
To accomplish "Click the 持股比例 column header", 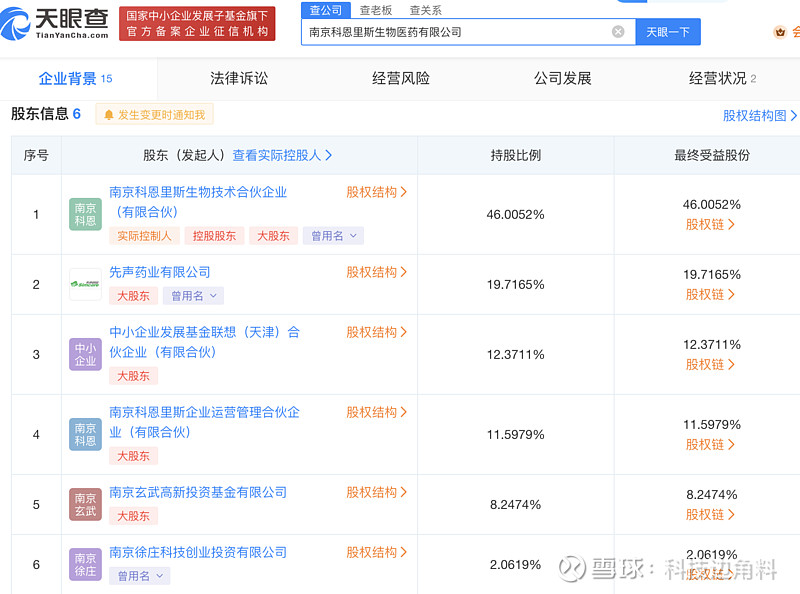I will tap(515, 155).
